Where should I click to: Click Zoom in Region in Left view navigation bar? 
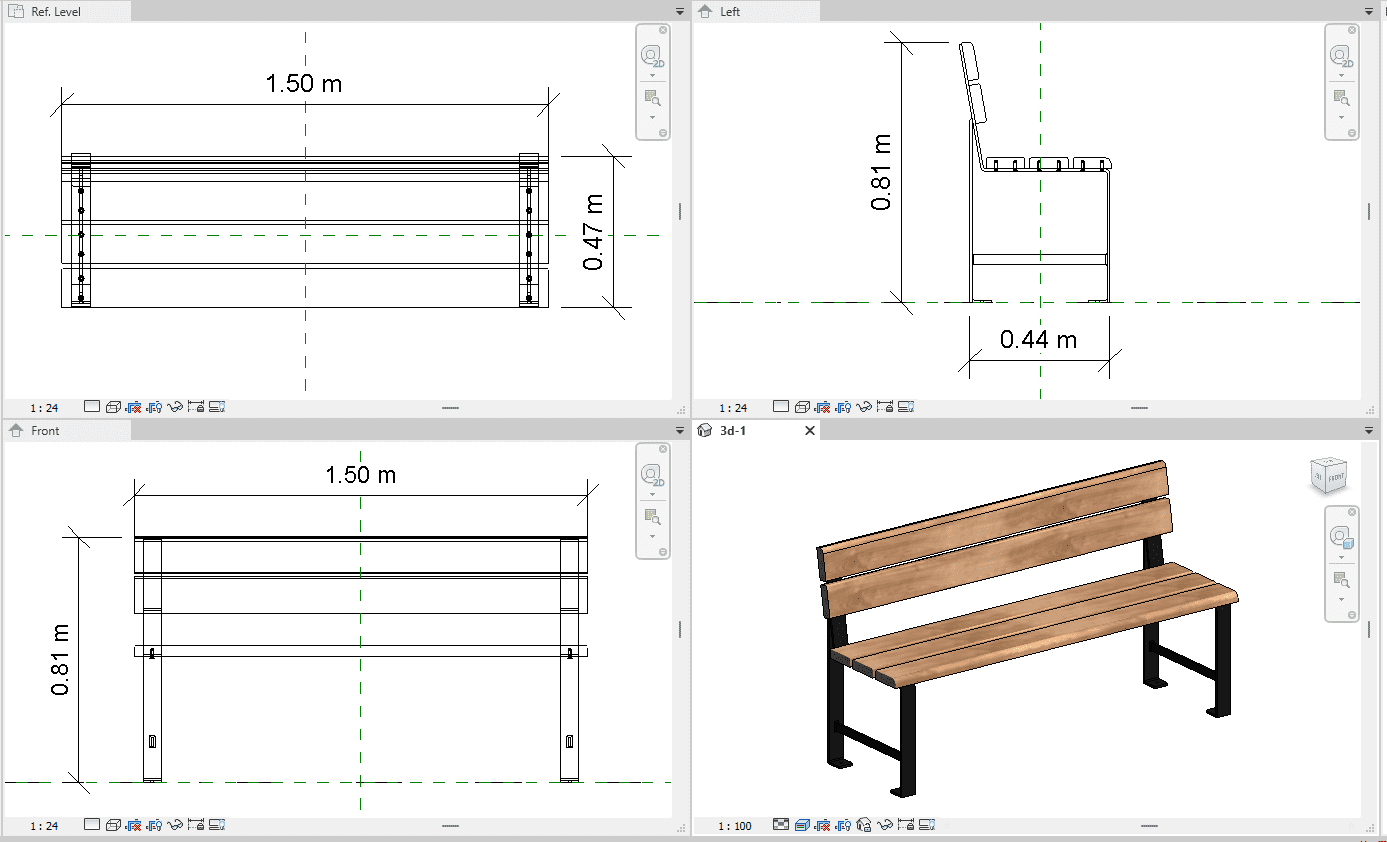coord(1341,97)
